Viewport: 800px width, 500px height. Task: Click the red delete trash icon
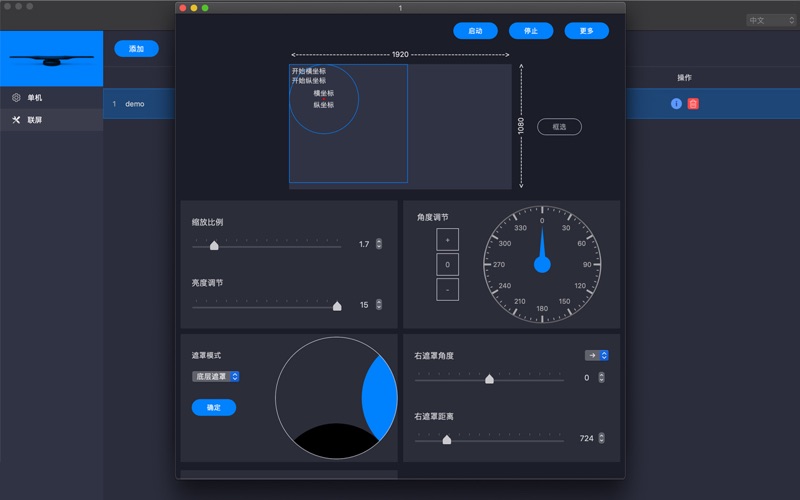click(x=693, y=104)
